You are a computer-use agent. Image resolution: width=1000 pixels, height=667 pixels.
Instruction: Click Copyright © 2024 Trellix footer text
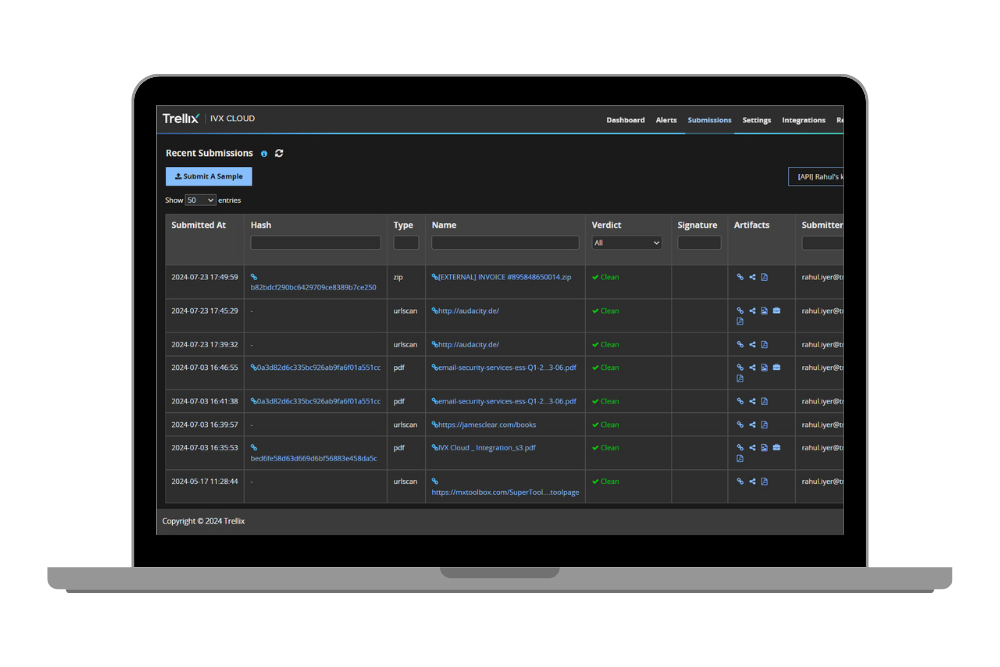coord(203,521)
